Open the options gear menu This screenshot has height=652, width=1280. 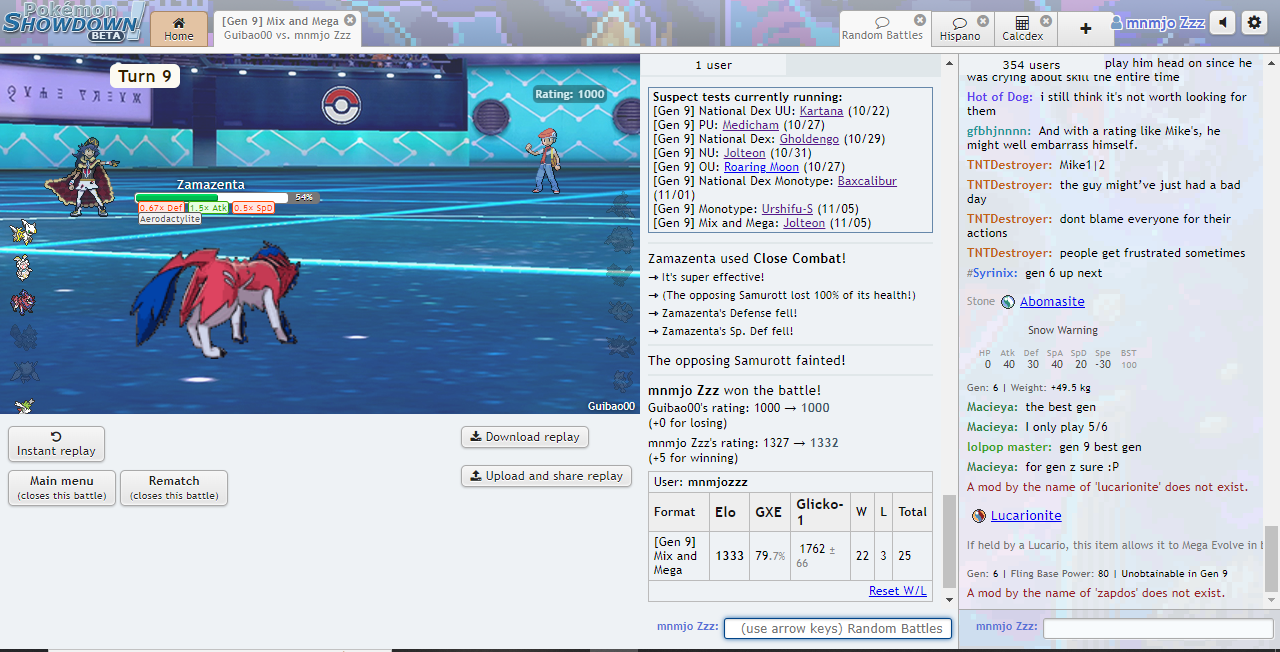click(1254, 23)
